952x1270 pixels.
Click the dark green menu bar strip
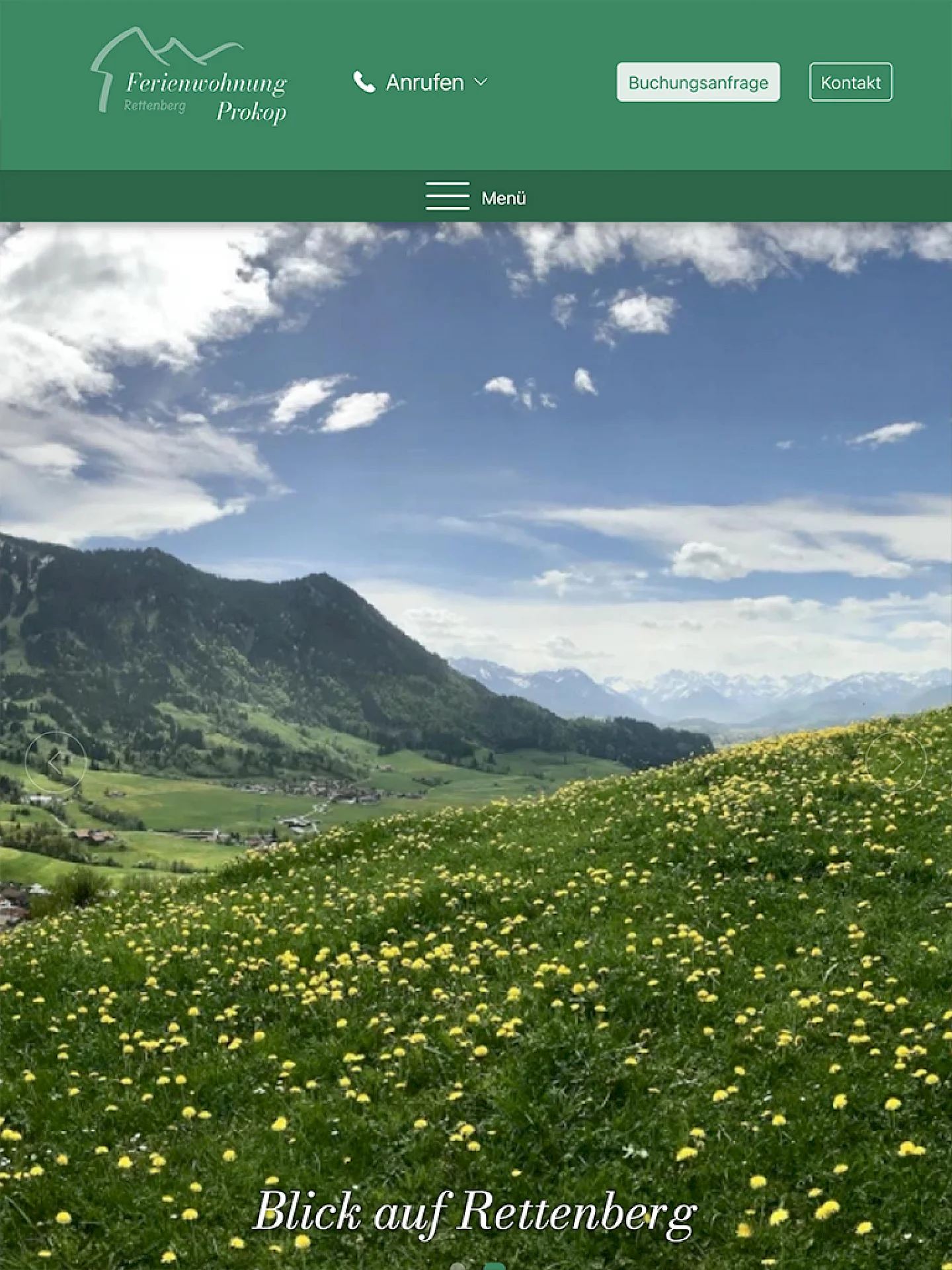[x=727, y=196]
